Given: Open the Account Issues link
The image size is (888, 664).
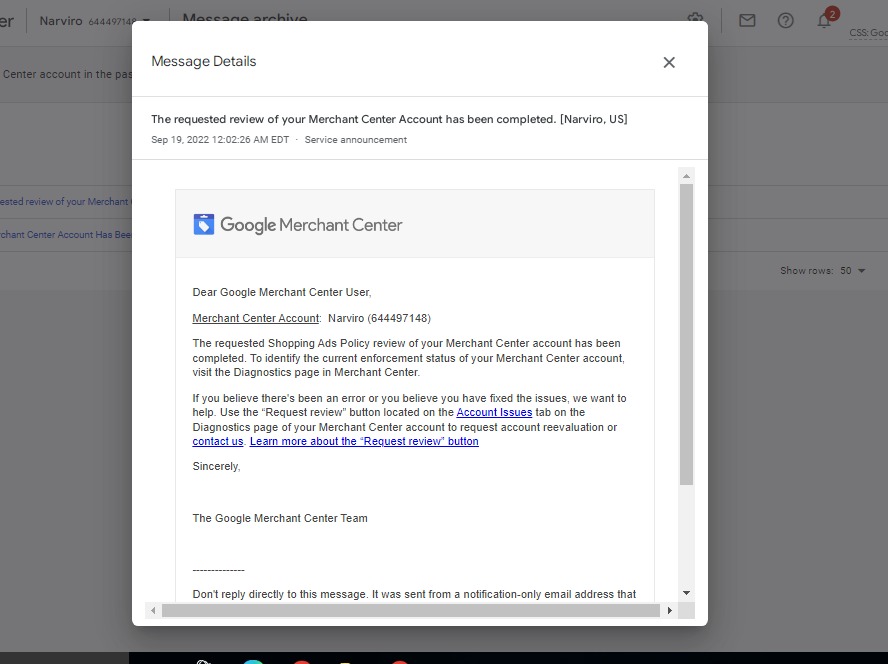Looking at the screenshot, I should click(494, 412).
